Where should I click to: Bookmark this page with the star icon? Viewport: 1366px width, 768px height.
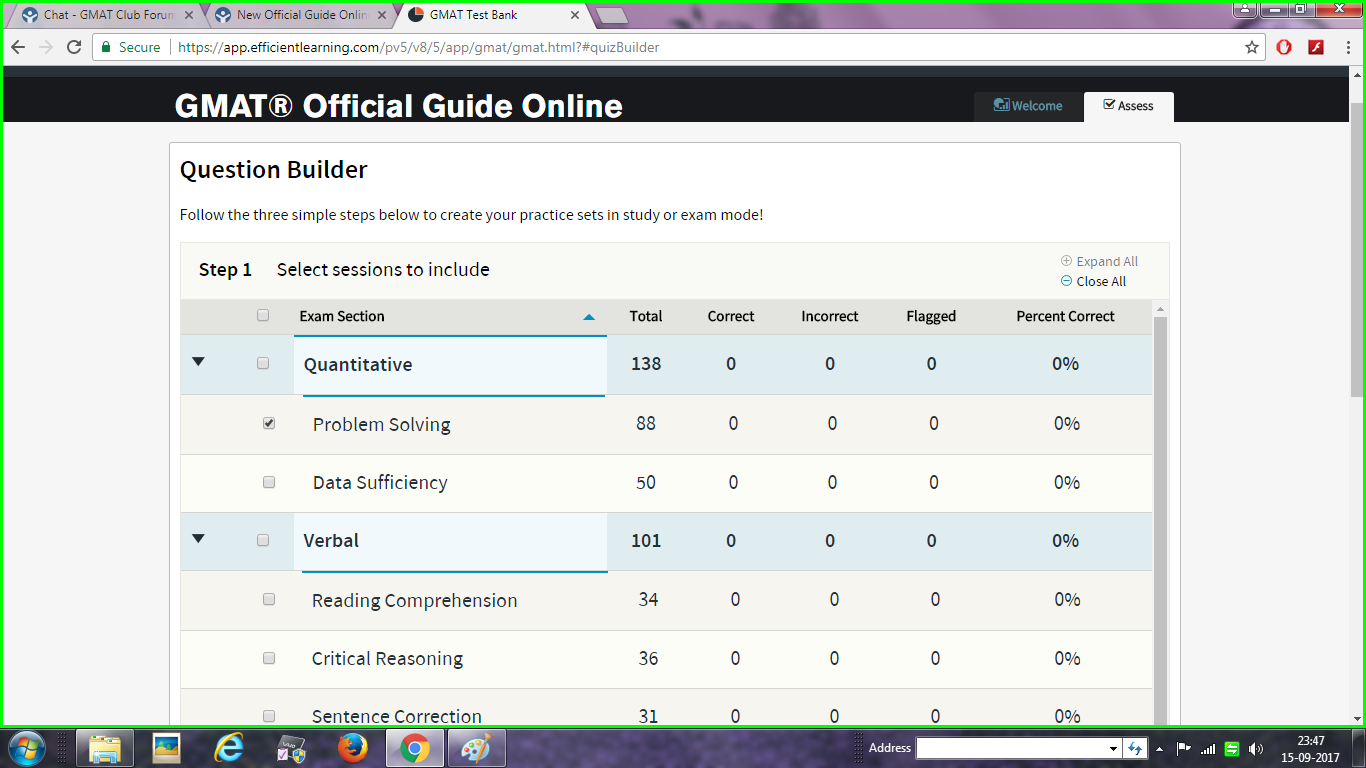pos(1252,47)
